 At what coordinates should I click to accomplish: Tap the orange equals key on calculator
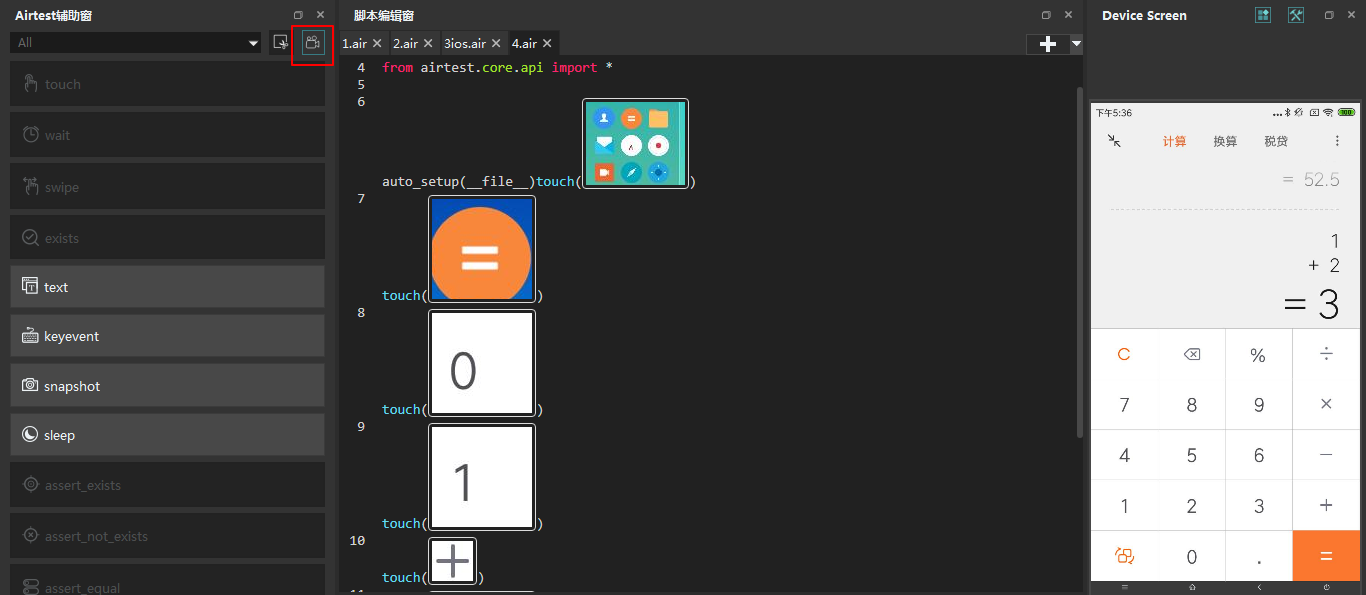pyautogui.click(x=1326, y=556)
